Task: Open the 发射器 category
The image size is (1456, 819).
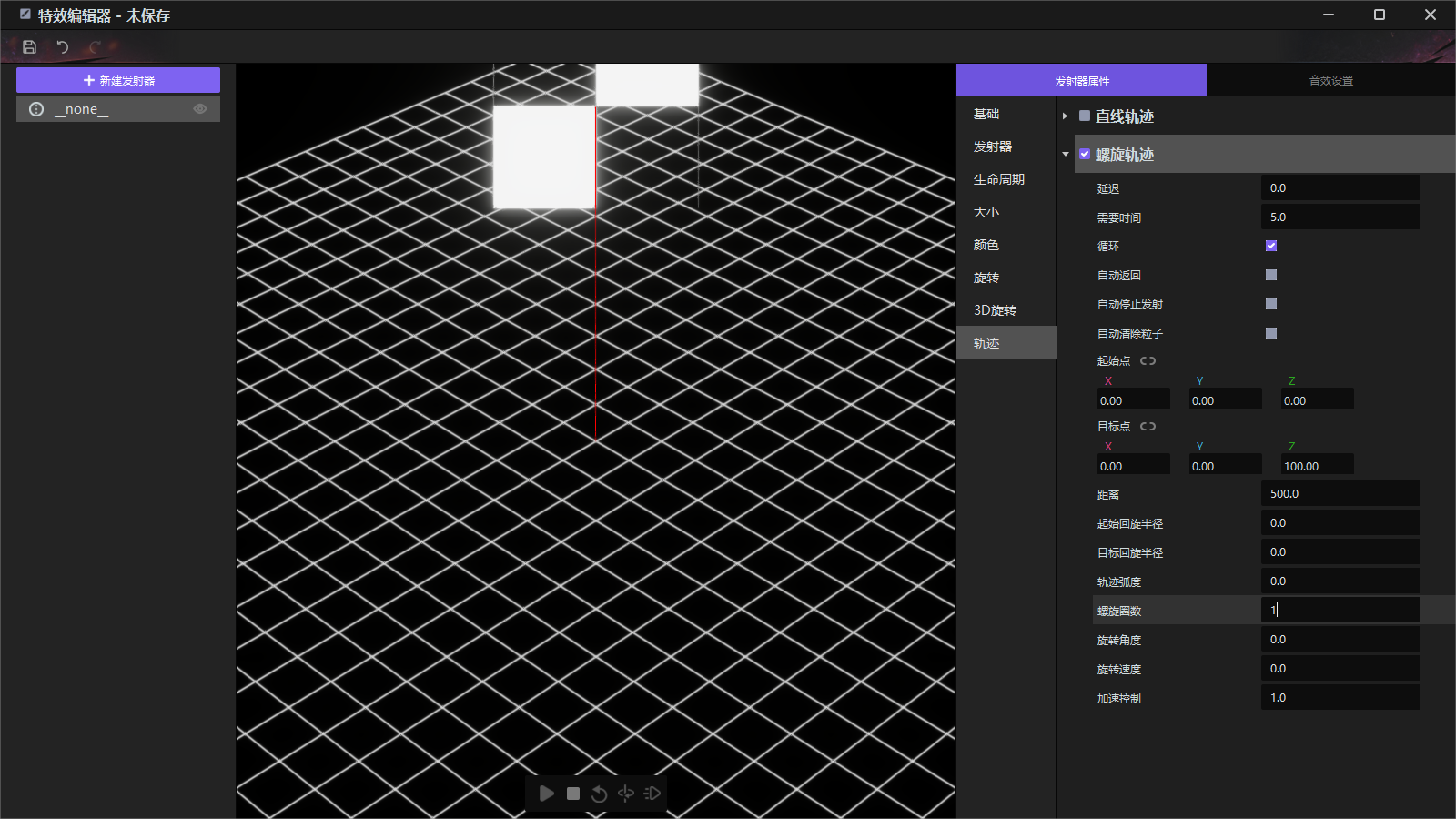Action: 1006,147
